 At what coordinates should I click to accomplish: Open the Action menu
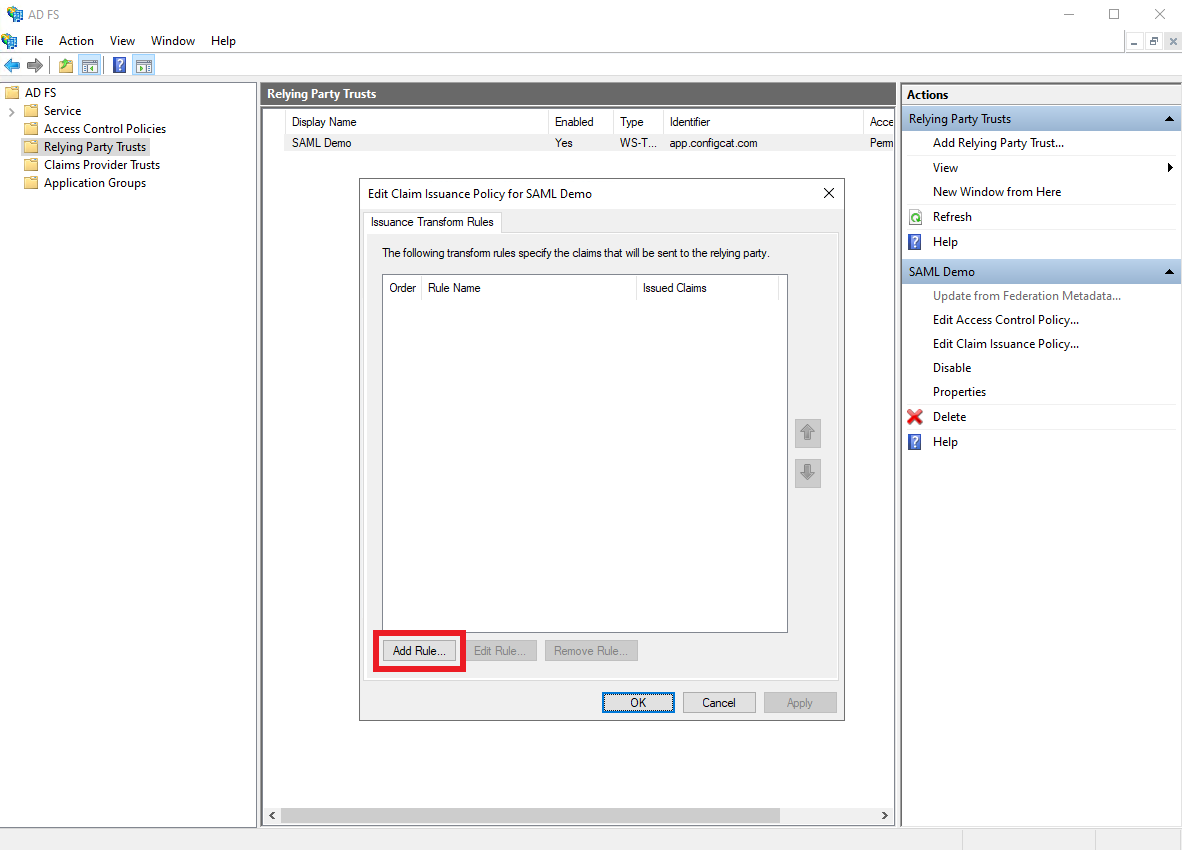(76, 41)
